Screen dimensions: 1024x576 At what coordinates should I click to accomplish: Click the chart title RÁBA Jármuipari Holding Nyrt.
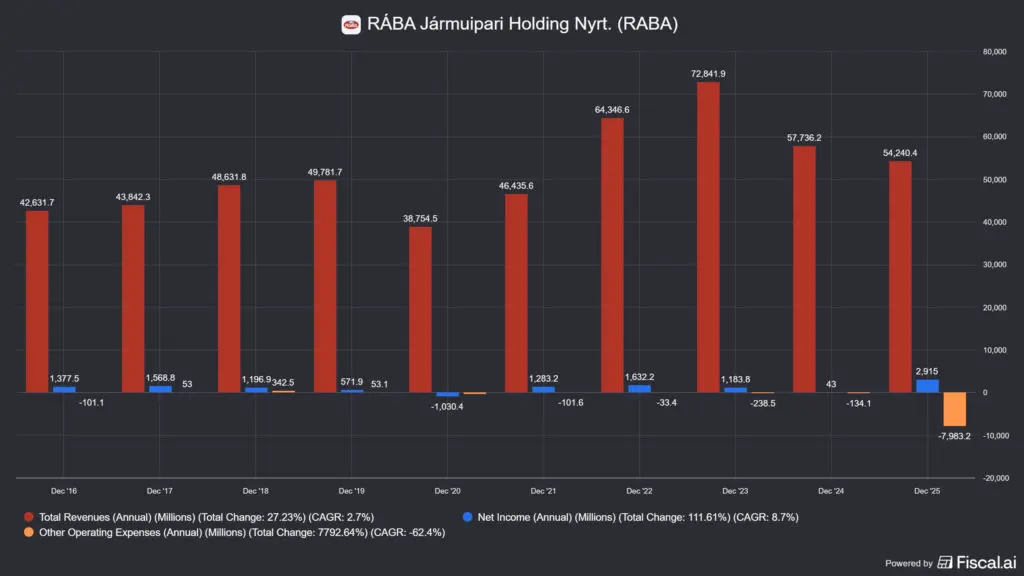tap(522, 24)
